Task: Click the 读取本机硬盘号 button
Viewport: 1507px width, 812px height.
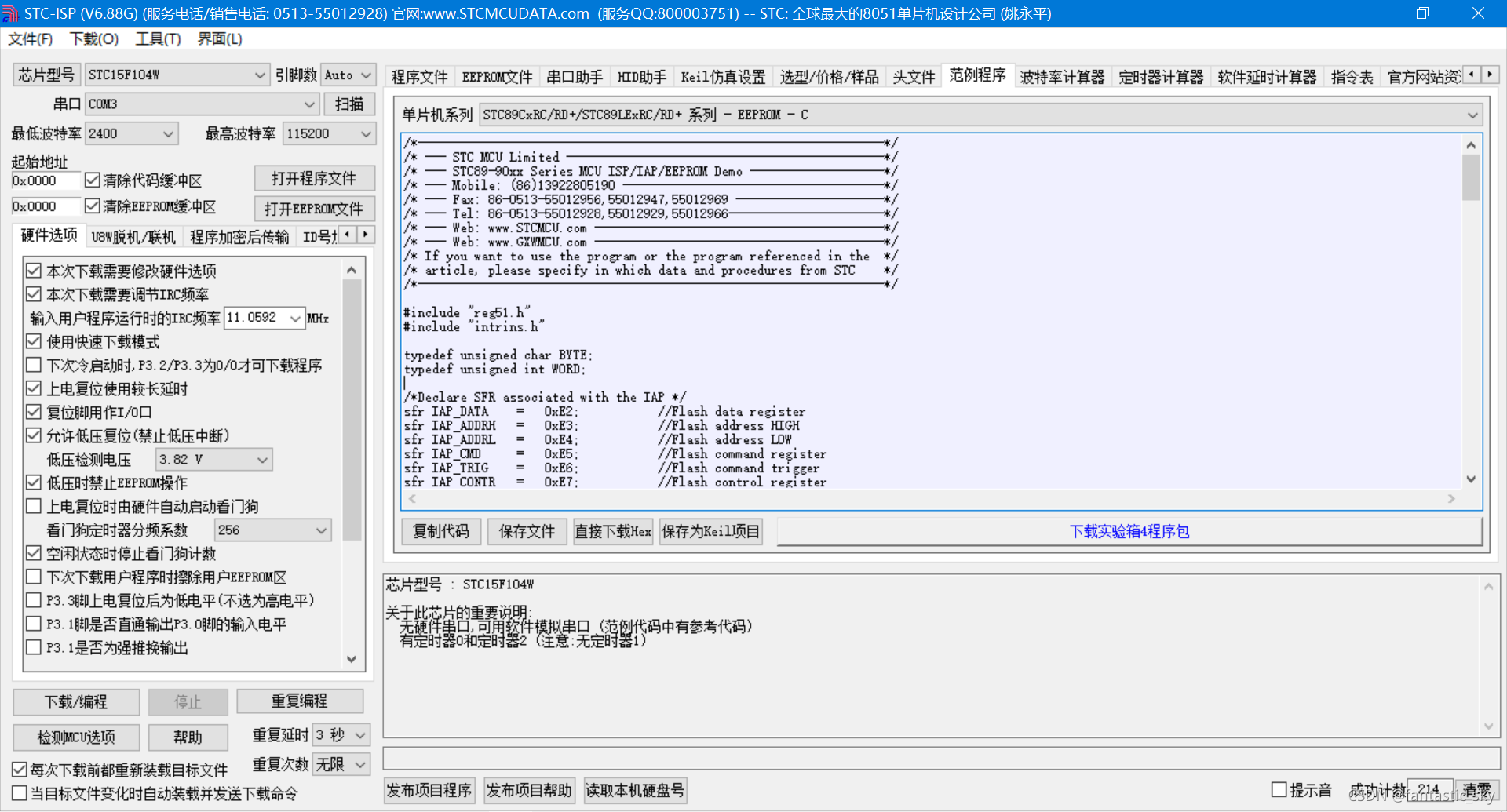Action: (635, 790)
